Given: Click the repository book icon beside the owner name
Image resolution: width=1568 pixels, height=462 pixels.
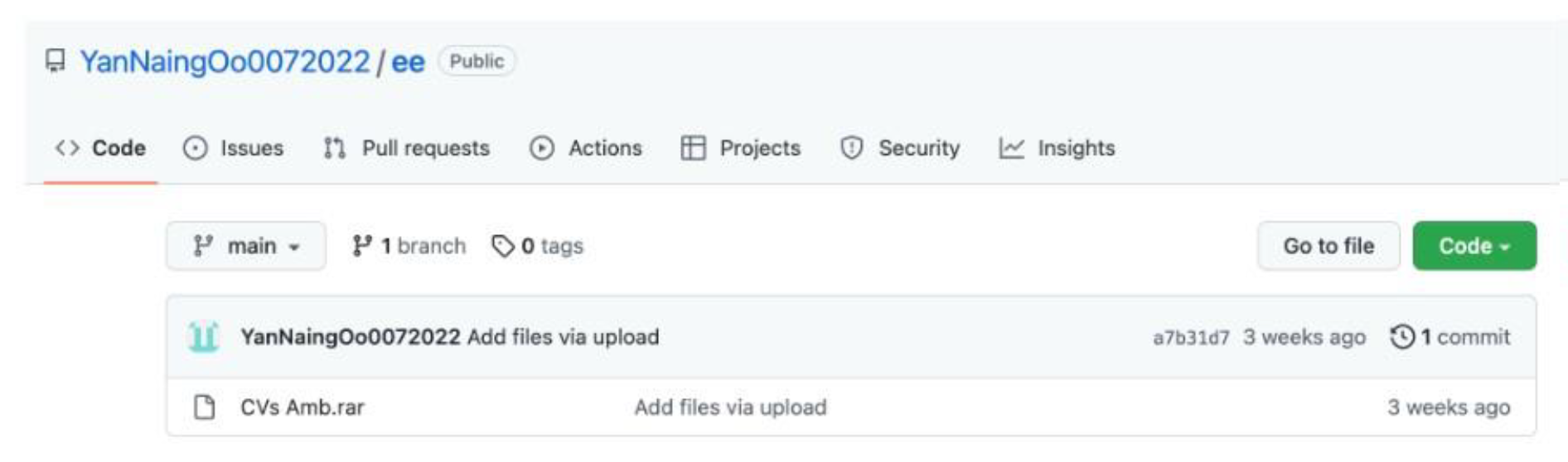Looking at the screenshot, I should click(56, 61).
